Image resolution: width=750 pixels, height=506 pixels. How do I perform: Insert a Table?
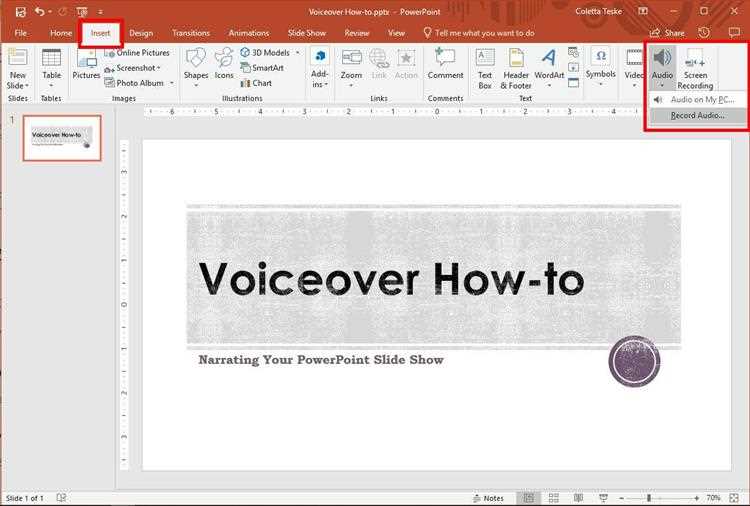(51, 68)
